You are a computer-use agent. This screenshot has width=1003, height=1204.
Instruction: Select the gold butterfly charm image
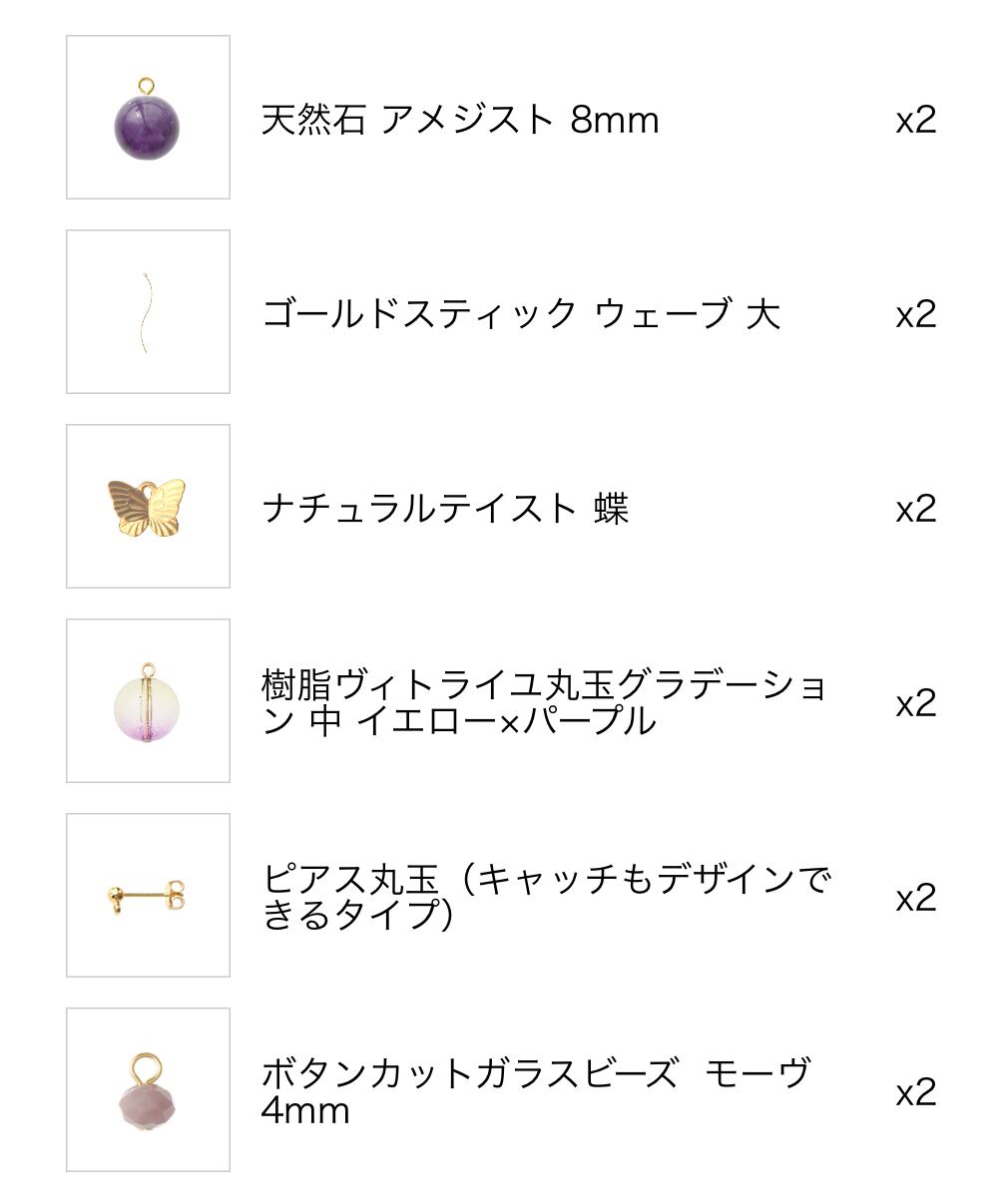pyautogui.click(x=148, y=507)
